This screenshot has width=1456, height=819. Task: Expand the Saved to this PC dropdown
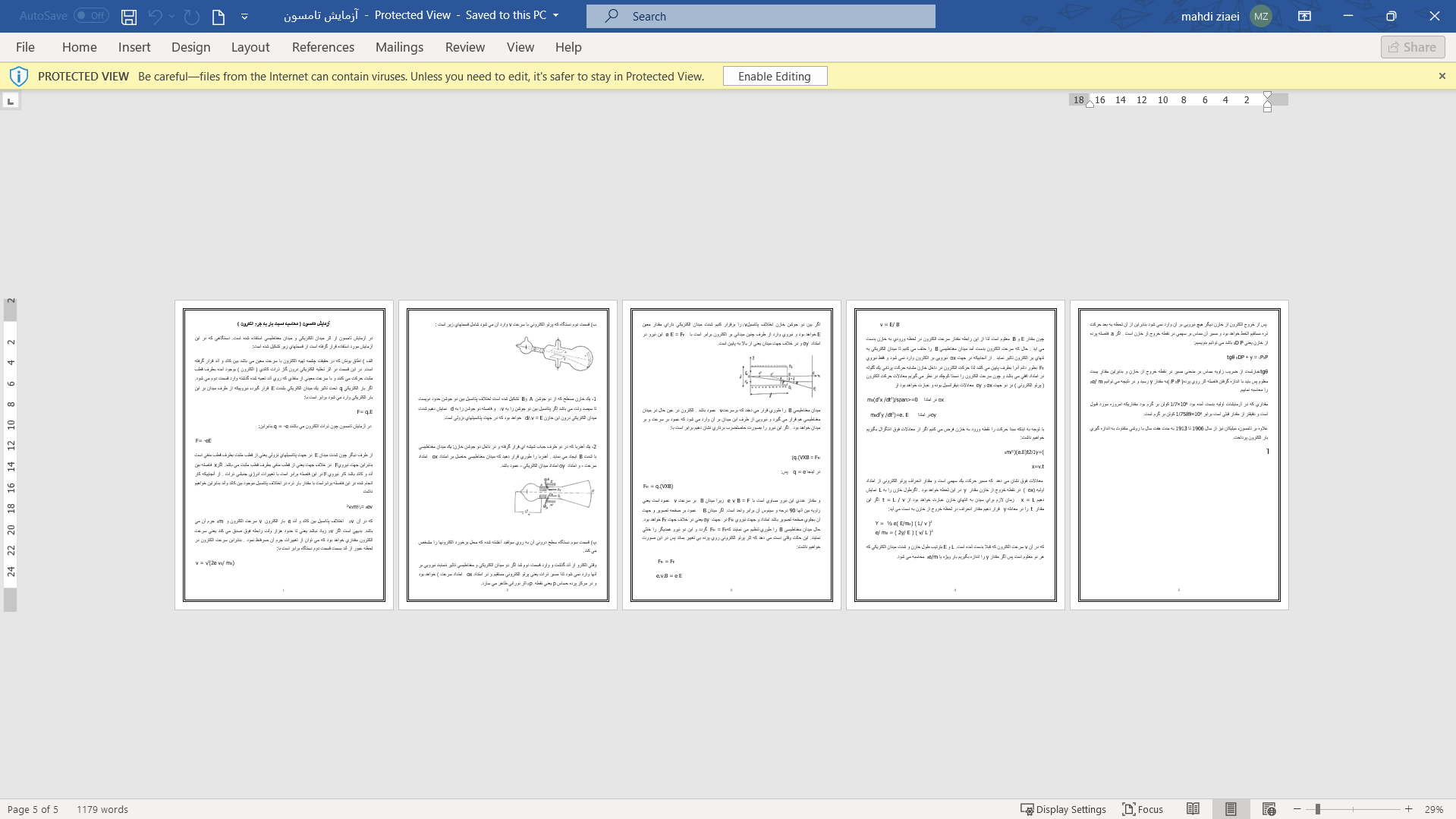555,15
